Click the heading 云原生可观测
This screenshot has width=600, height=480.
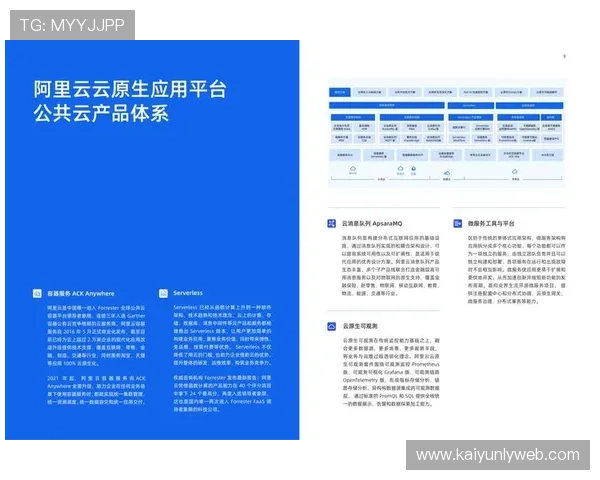tap(360, 326)
